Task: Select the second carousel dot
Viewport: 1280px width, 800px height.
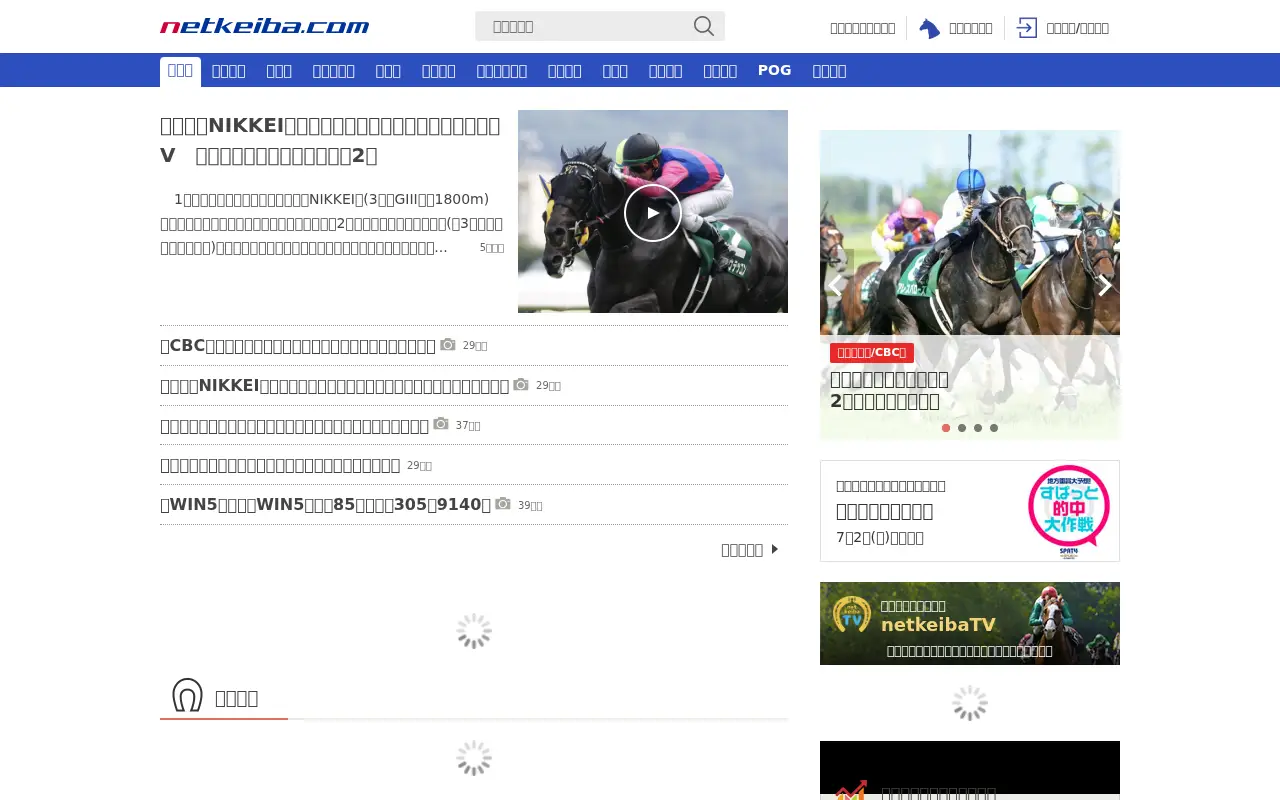Action: 962,428
